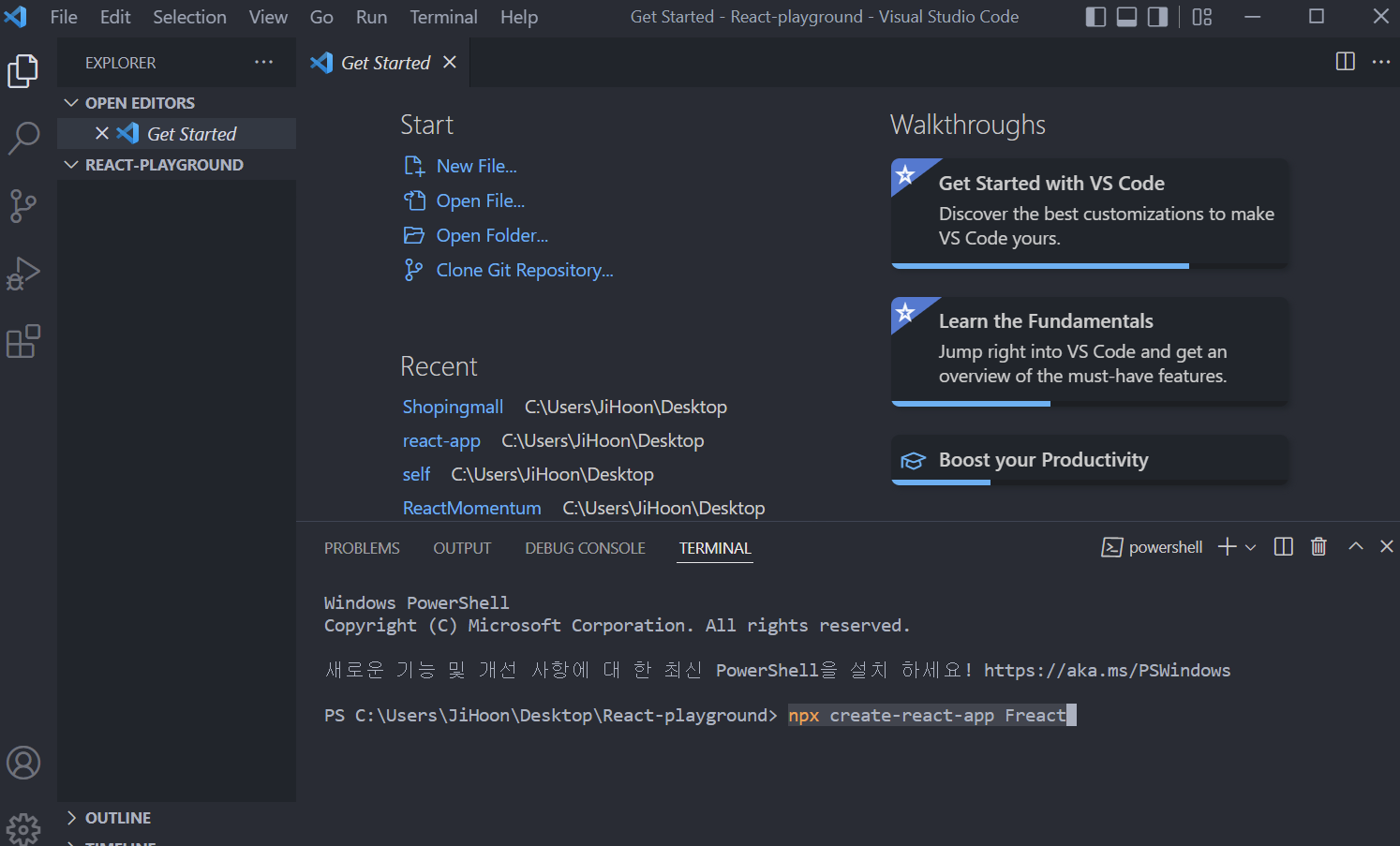Screen dimensions: 1400x846
Task: Open editor More Actions ellipsis menu
Action: (x=1381, y=62)
